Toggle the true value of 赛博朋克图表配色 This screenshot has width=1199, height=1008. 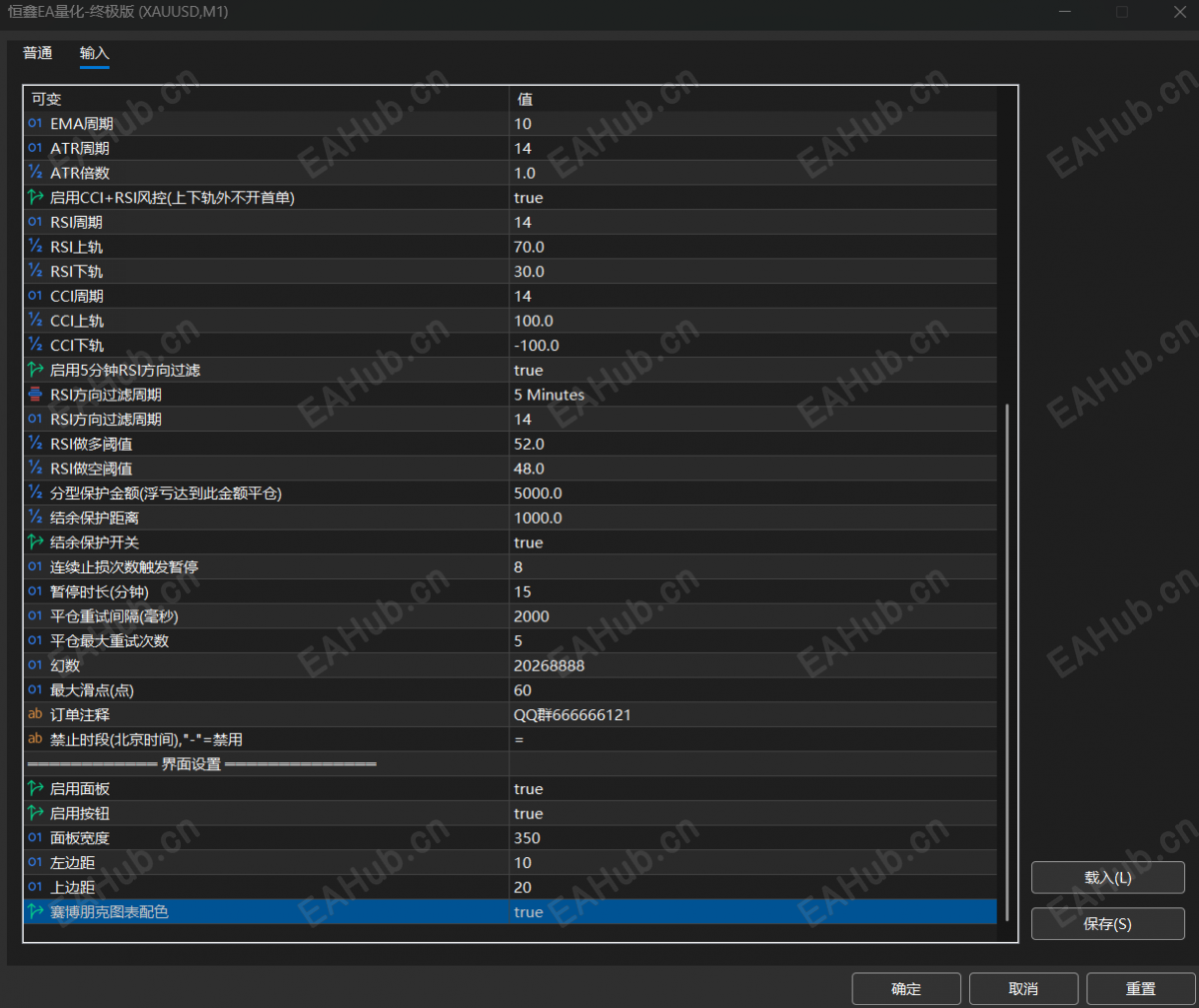[529, 912]
